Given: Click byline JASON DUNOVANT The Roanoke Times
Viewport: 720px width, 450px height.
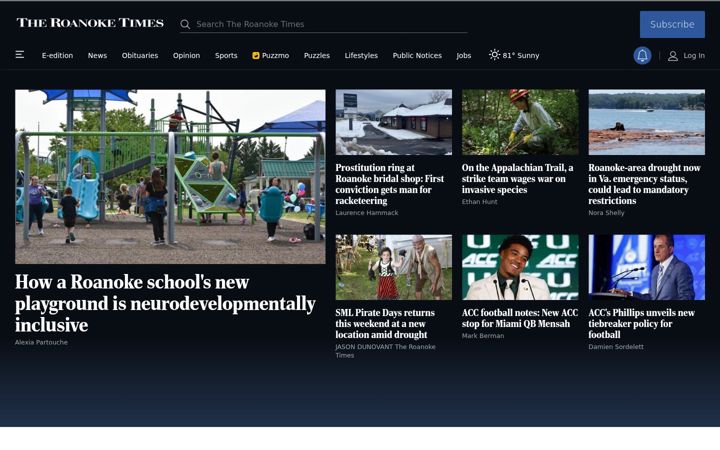Looking at the screenshot, I should tap(385, 351).
